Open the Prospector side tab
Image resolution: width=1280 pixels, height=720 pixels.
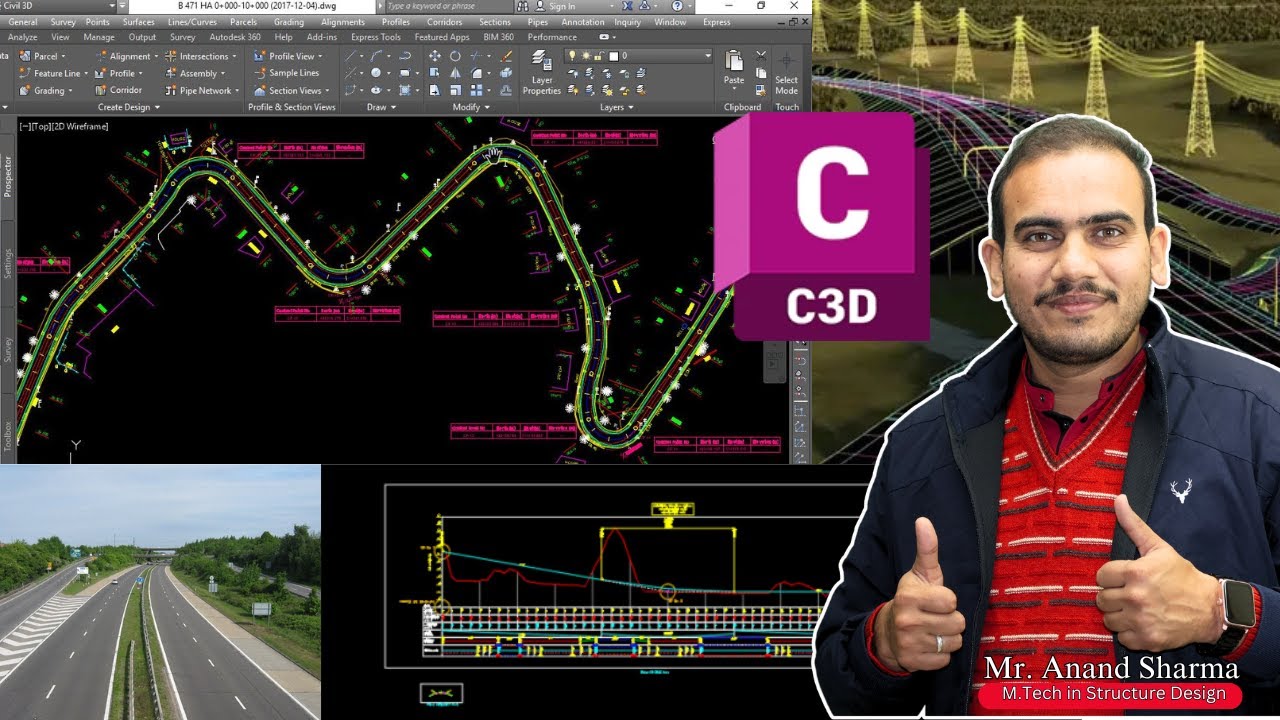(x=8, y=175)
